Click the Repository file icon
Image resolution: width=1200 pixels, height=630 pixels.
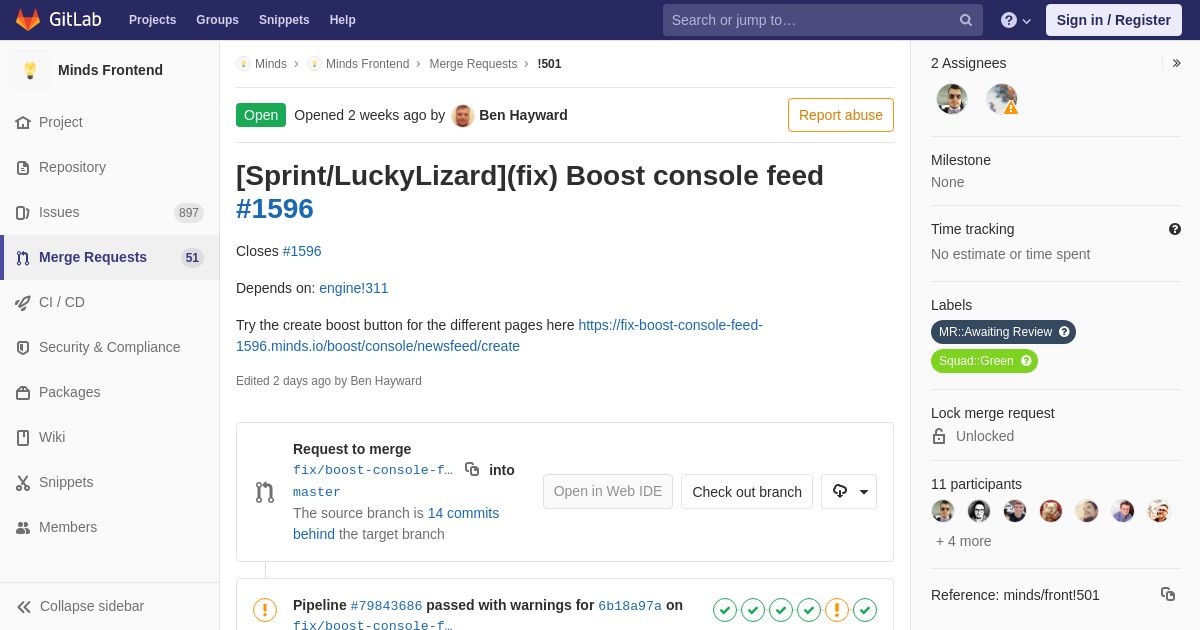tap(23, 167)
